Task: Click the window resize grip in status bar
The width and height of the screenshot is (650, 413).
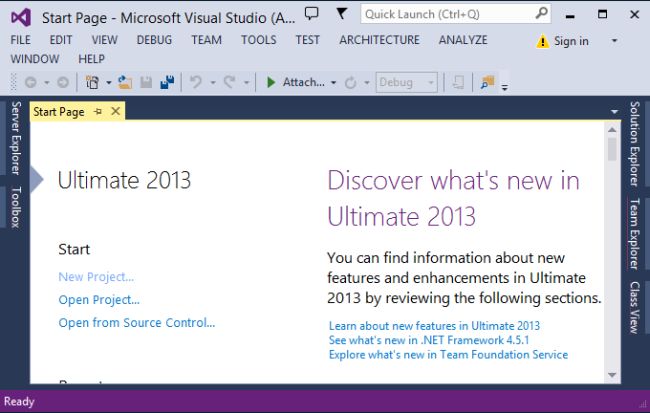Action: [x=643, y=403]
